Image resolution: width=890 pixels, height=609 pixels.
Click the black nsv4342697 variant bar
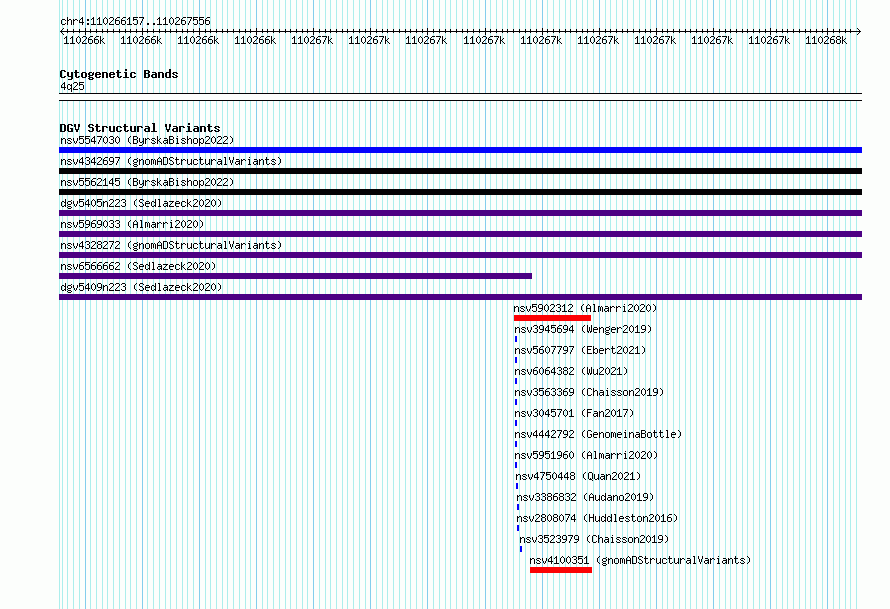[460, 171]
